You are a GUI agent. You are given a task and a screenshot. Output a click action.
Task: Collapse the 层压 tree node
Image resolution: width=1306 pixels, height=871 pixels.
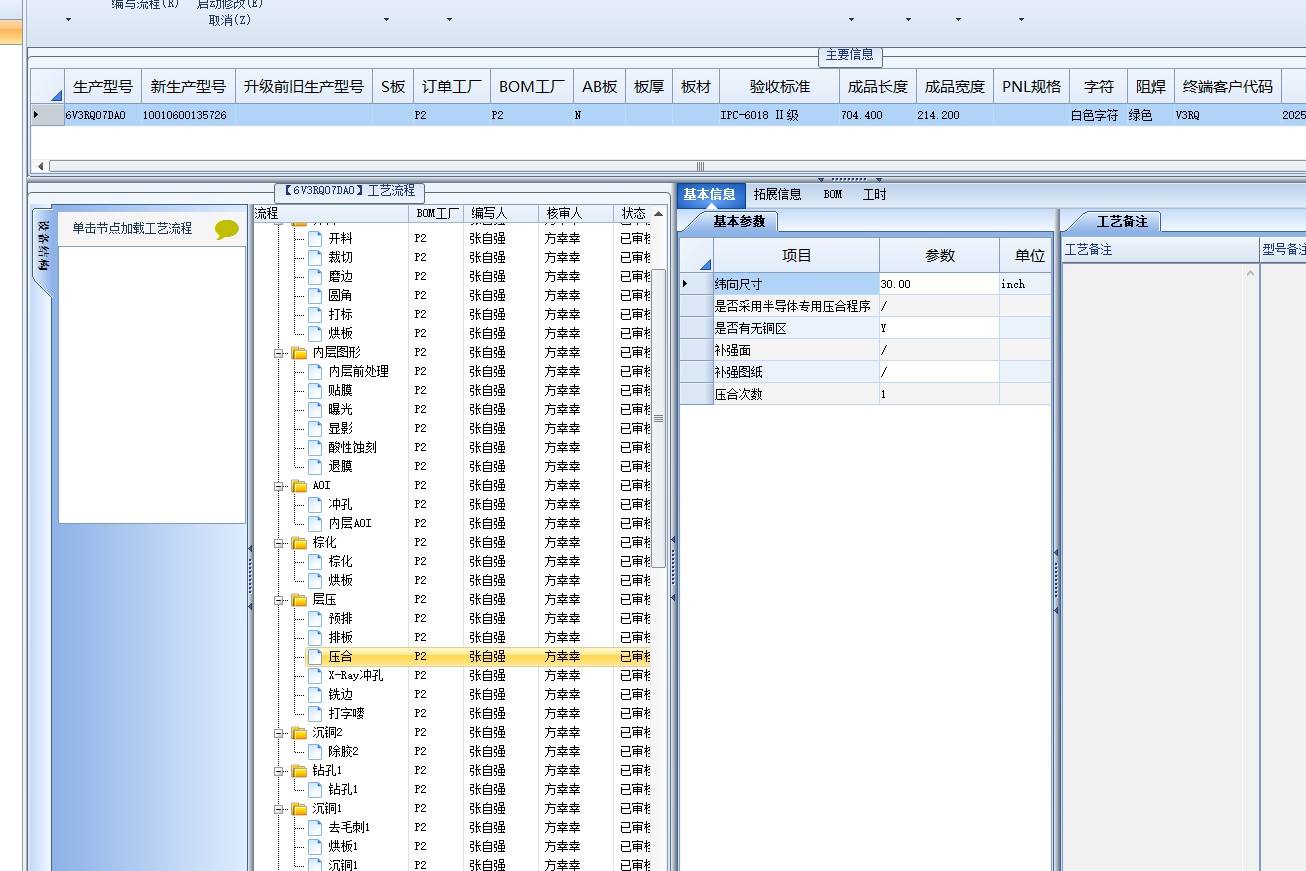(279, 599)
